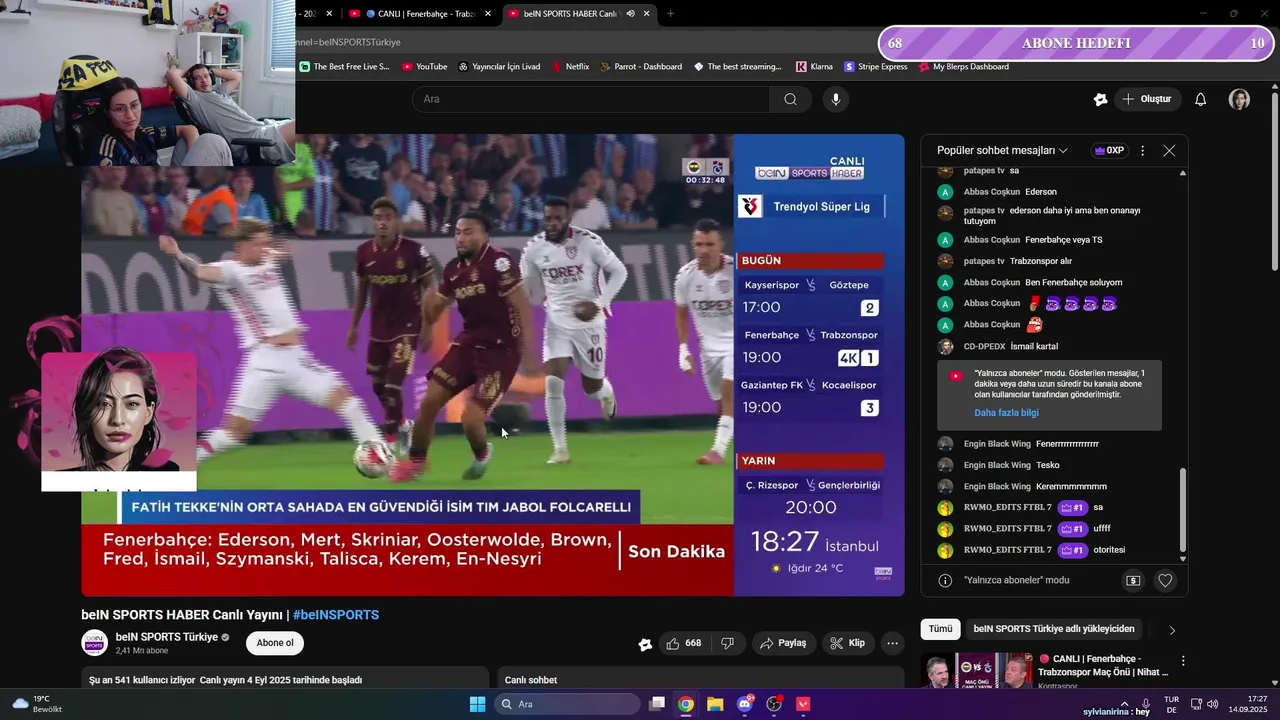1280x720 pixels.
Task: Open beIN SPORTS Türkiye channel avatar
Action: click(94, 643)
